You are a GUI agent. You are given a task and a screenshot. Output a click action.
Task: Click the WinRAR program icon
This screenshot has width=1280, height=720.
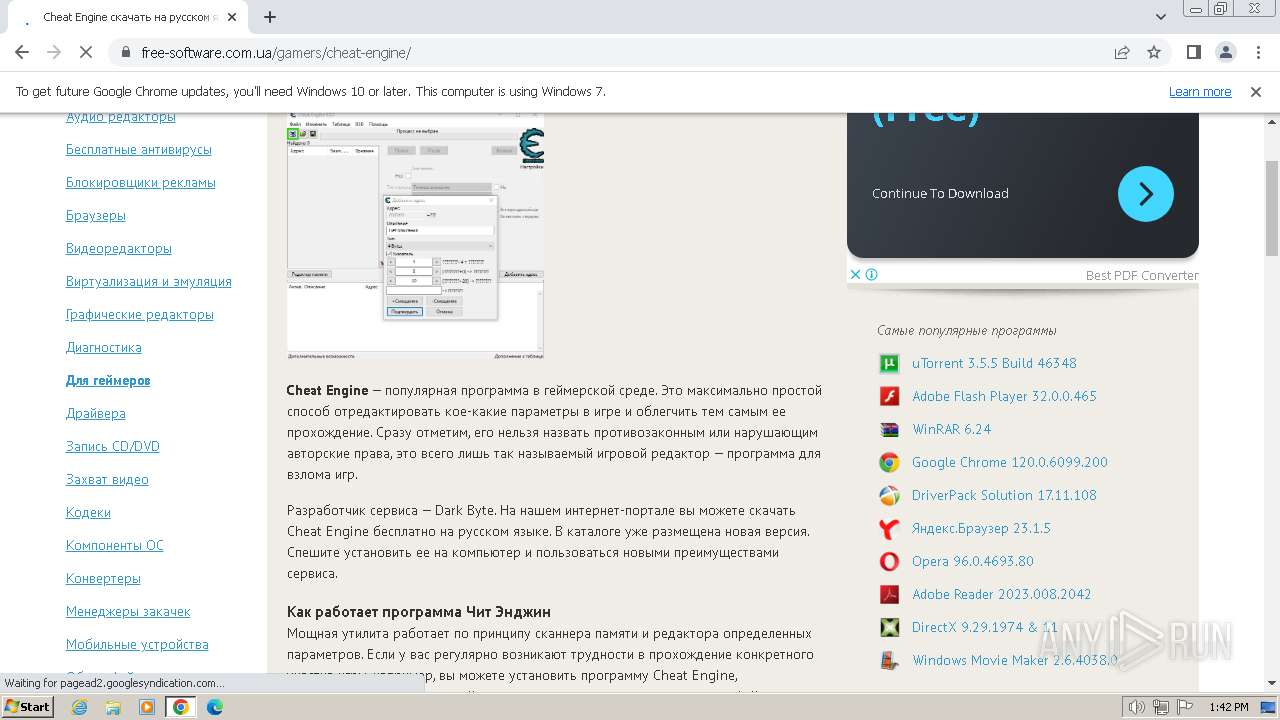tap(889, 430)
